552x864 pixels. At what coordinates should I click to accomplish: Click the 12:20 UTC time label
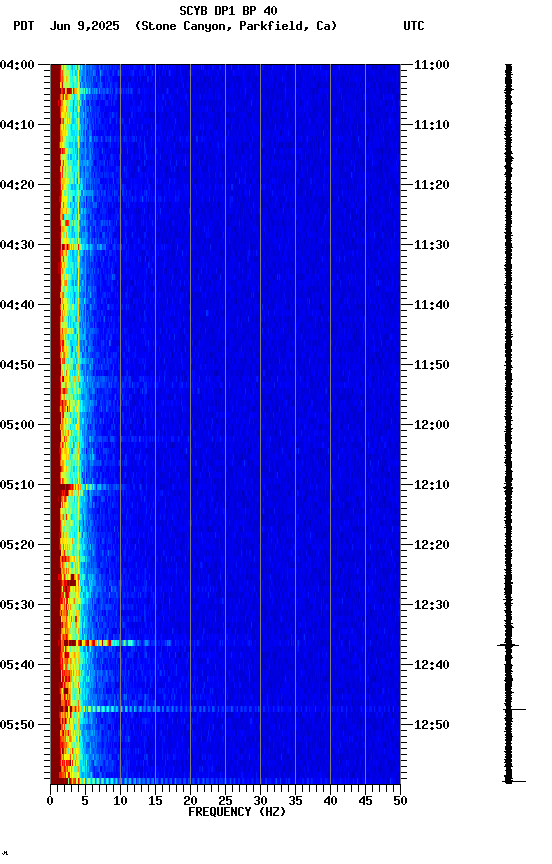pos(432,545)
